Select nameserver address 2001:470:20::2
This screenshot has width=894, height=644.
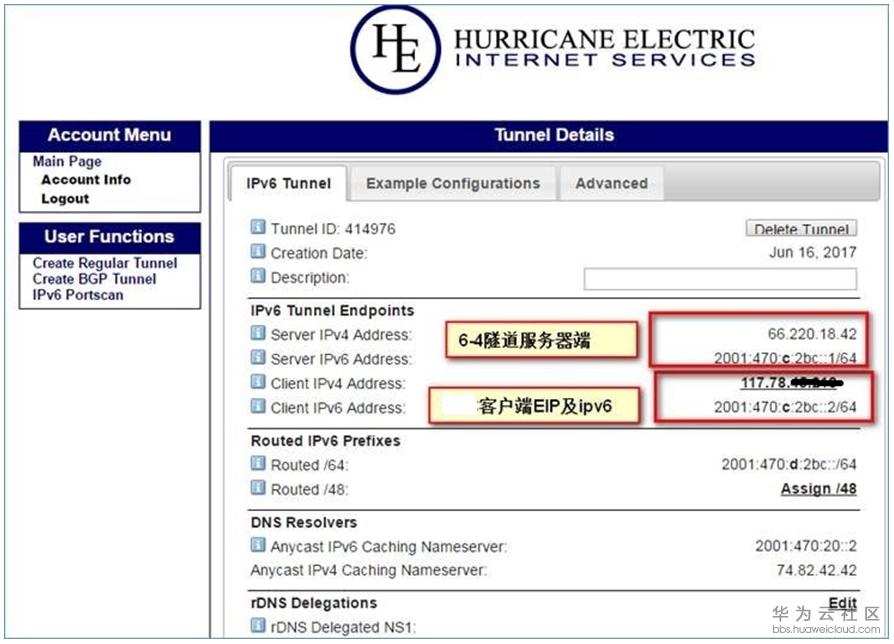[x=806, y=546]
